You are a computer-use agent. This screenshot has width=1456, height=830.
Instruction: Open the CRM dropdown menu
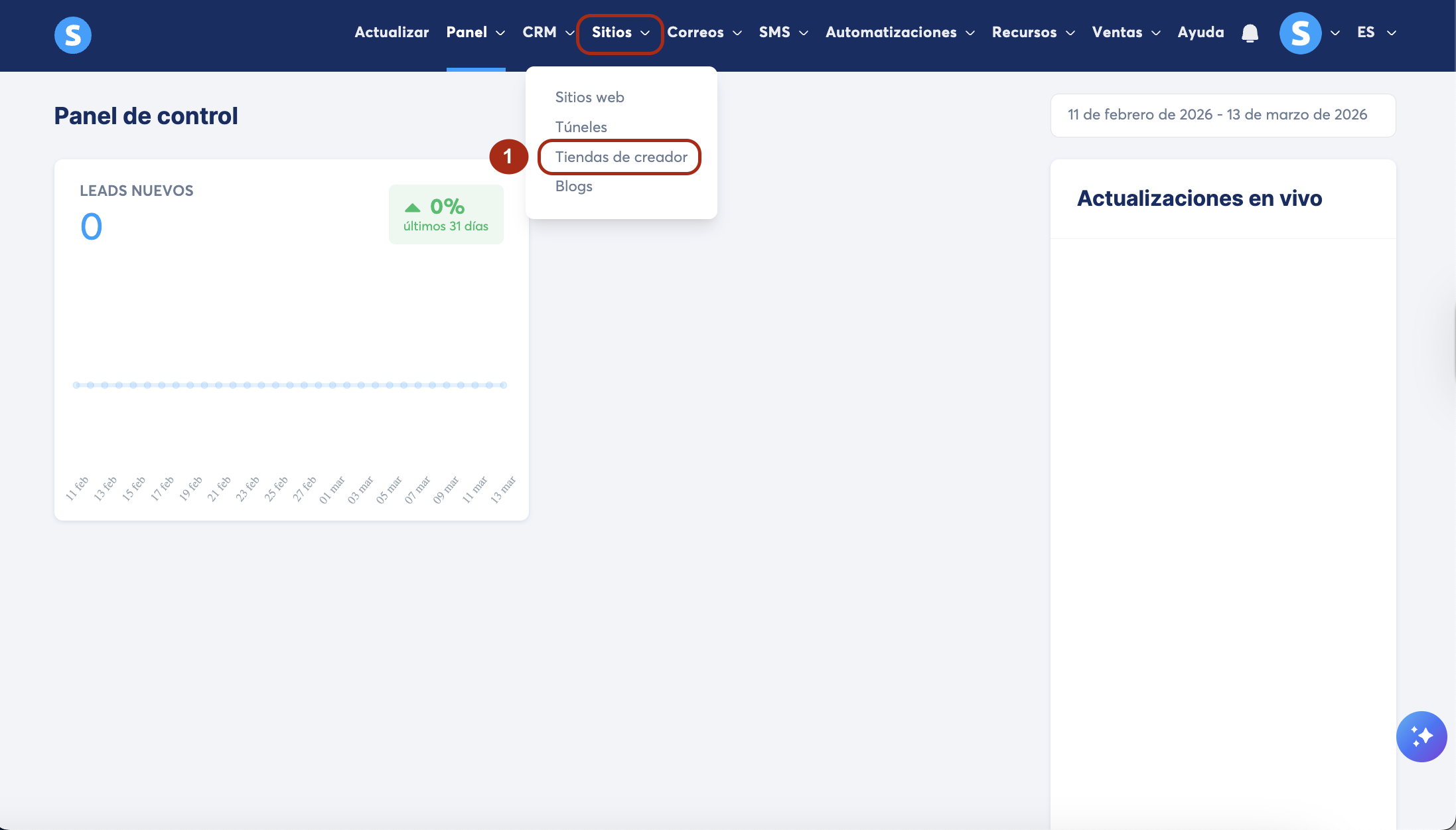[547, 33]
